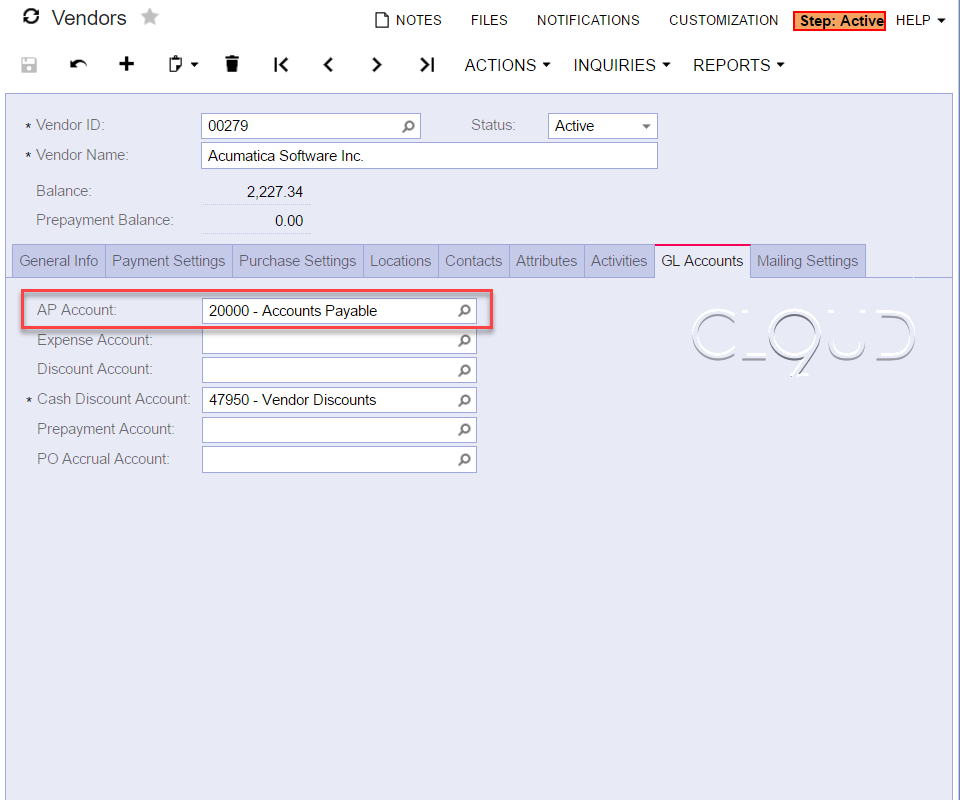Open Cash Discount Account lookup magnifier

tap(465, 400)
